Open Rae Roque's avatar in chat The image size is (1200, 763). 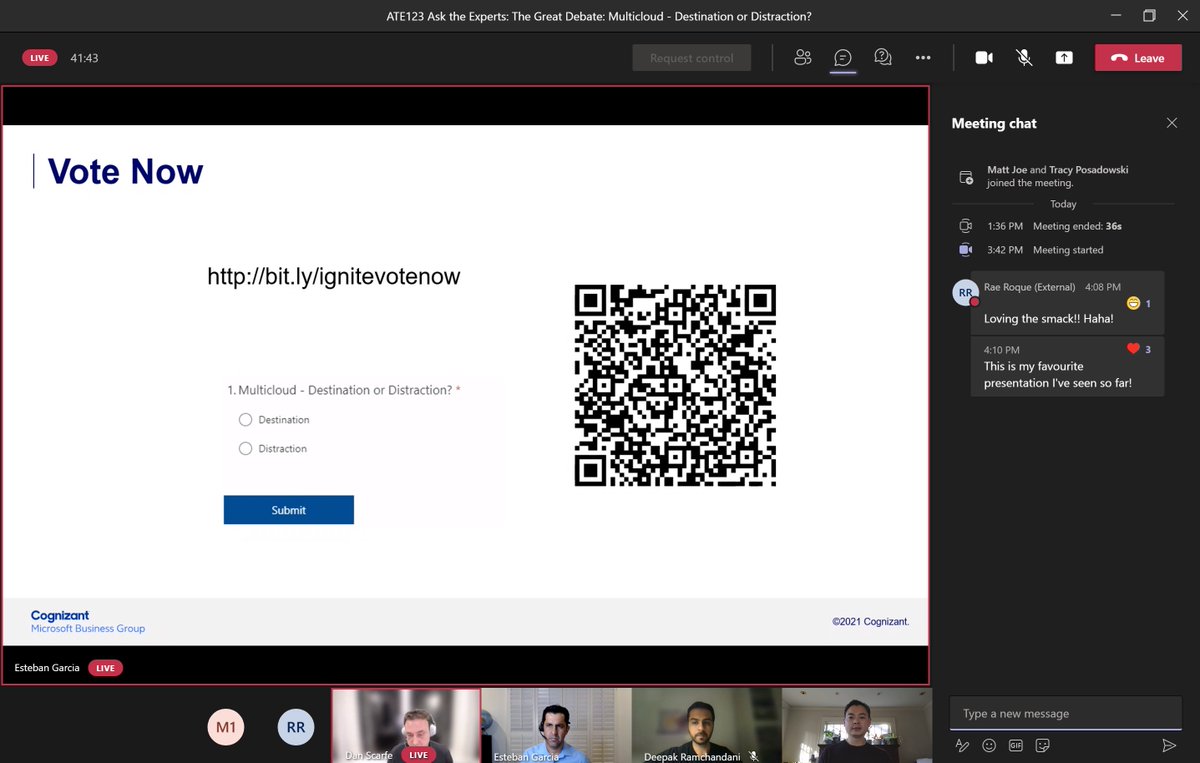tap(965, 293)
